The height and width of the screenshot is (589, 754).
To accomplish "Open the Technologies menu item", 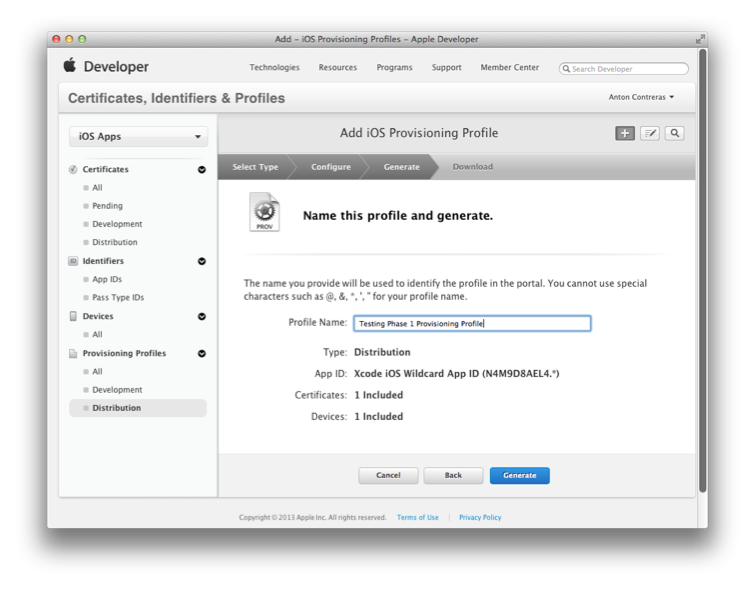I will (274, 68).
